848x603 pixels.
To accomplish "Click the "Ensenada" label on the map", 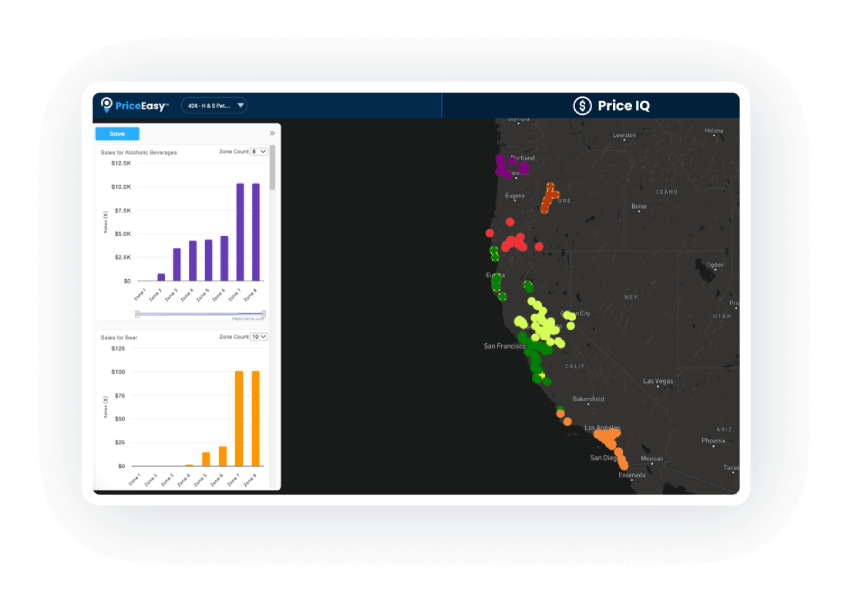I will coord(632,475).
